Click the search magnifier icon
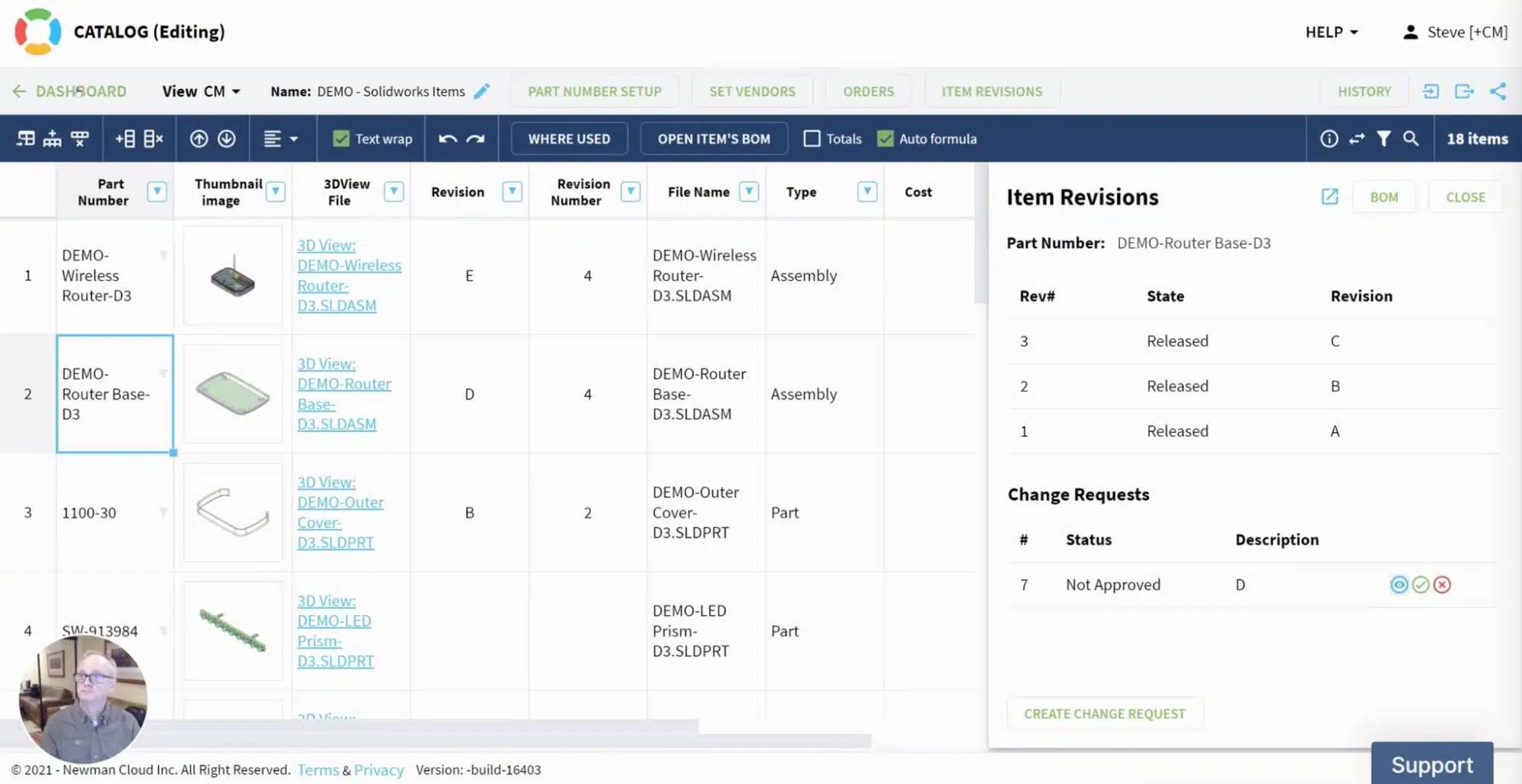The image size is (1522, 784). pyautogui.click(x=1411, y=139)
